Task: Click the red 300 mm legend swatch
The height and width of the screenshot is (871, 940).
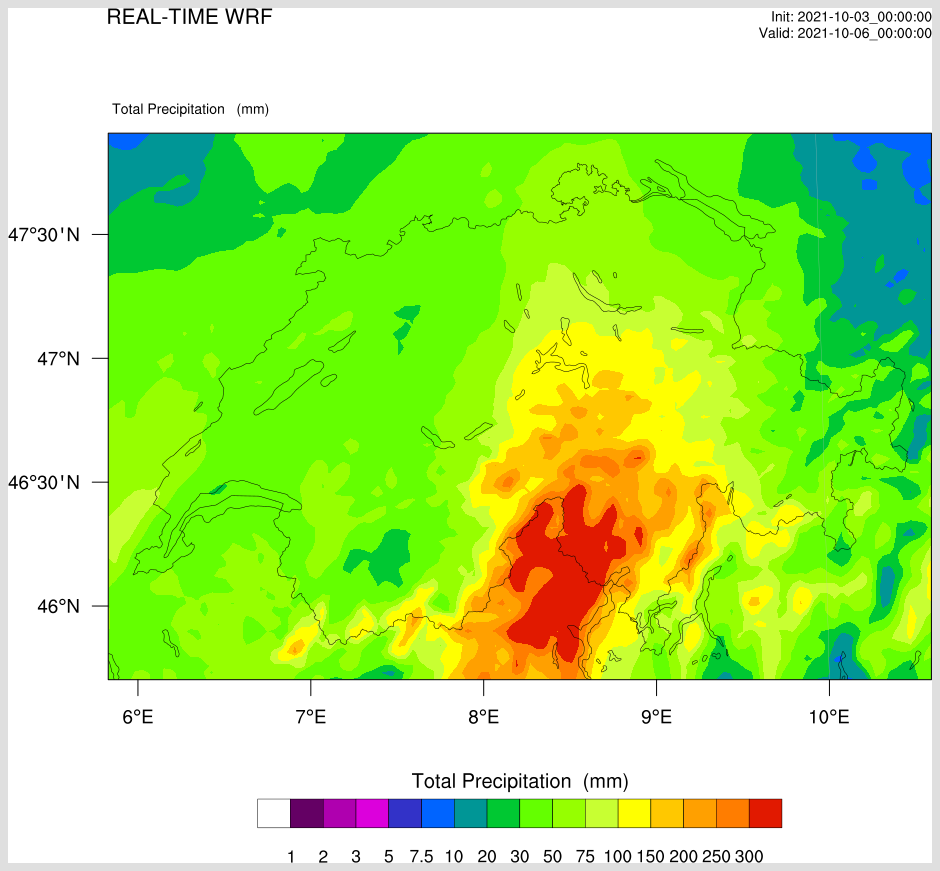Action: tap(766, 813)
